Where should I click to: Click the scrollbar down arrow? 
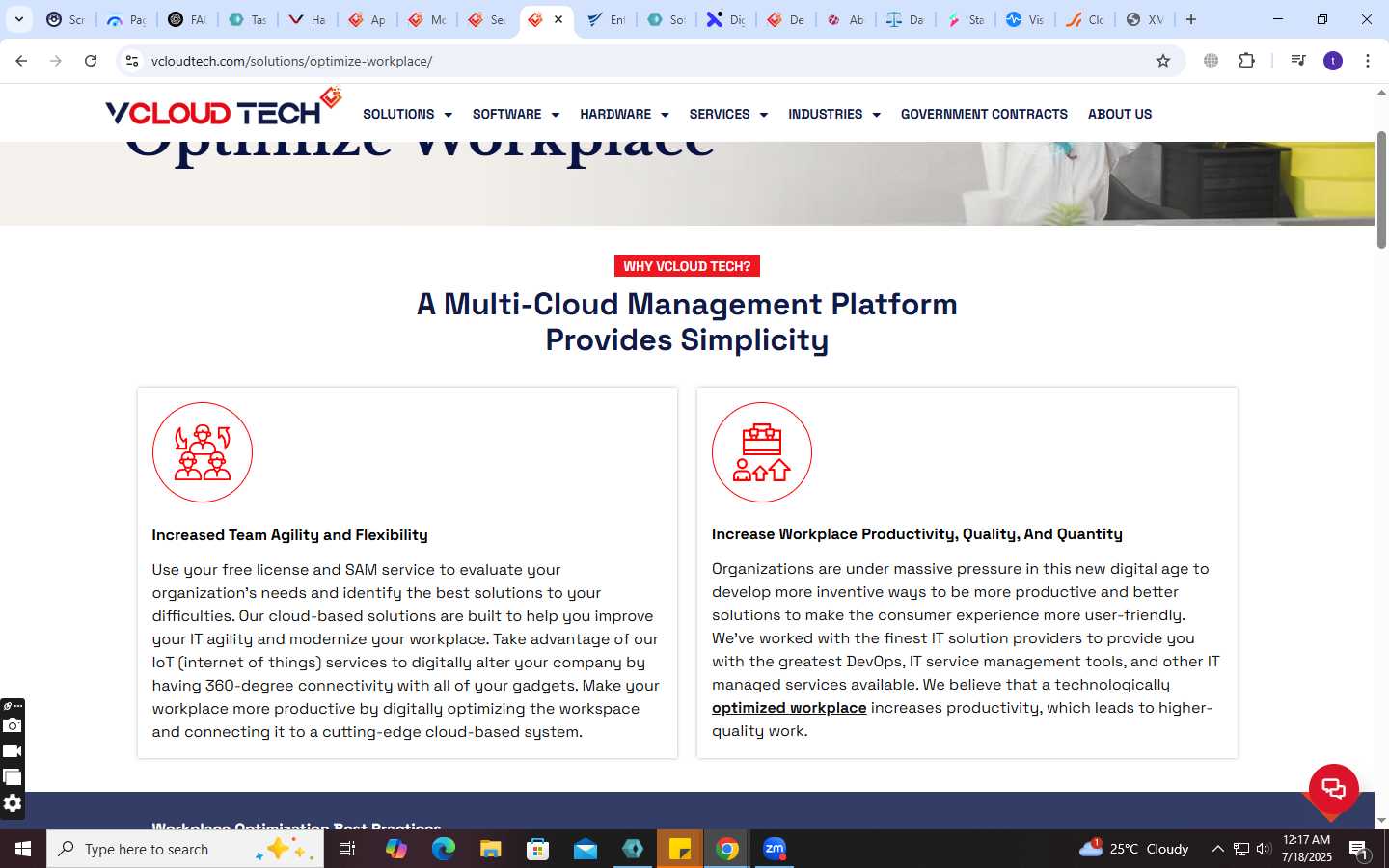[1381, 821]
